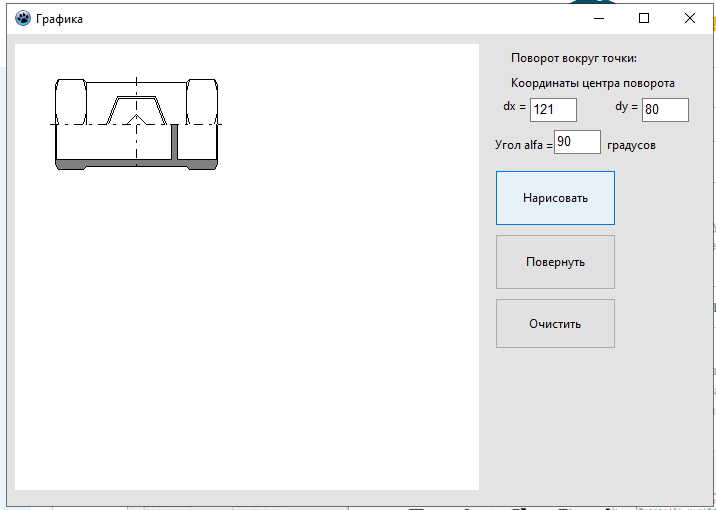Maximize the Графика window
Viewport: 716px width, 510px height.
point(644,19)
